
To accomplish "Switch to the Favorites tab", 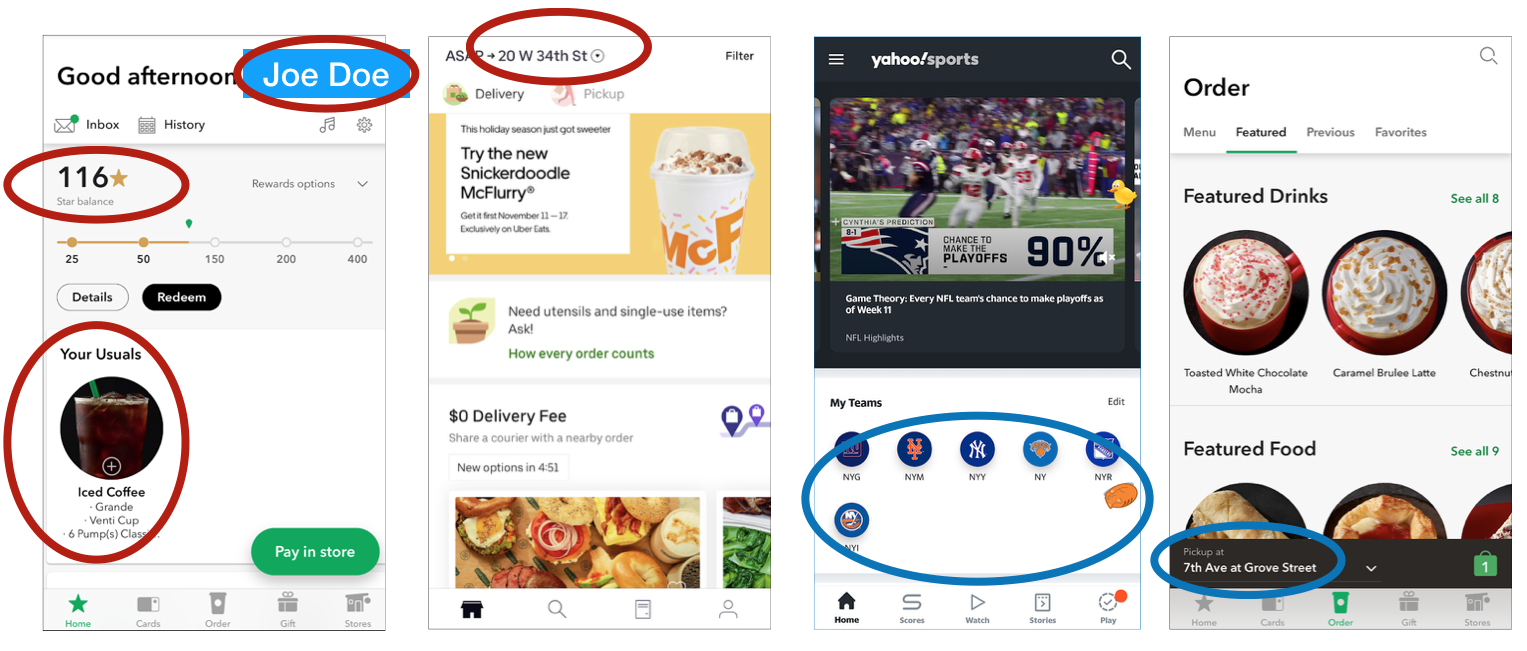I will click(x=1400, y=132).
